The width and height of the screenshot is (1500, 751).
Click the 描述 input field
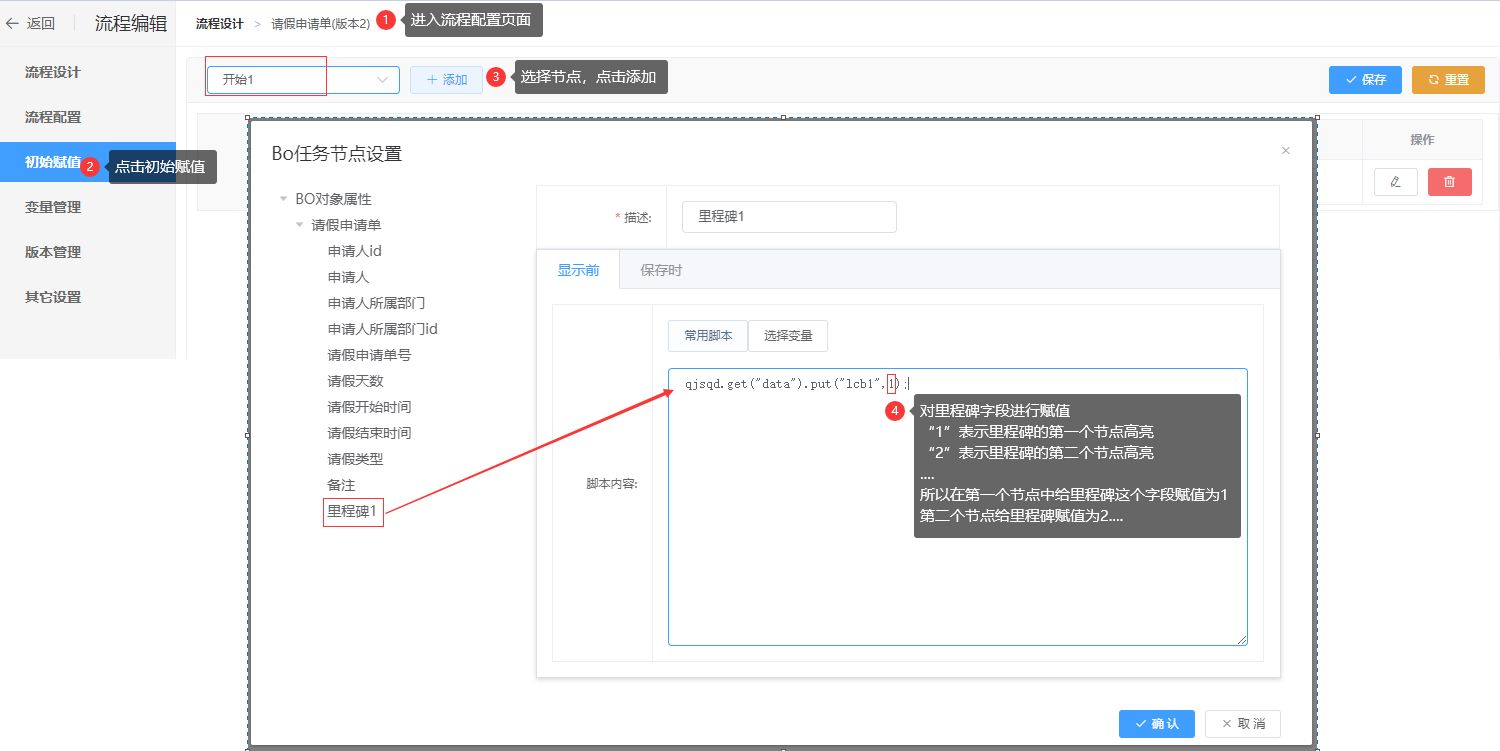(x=788, y=217)
